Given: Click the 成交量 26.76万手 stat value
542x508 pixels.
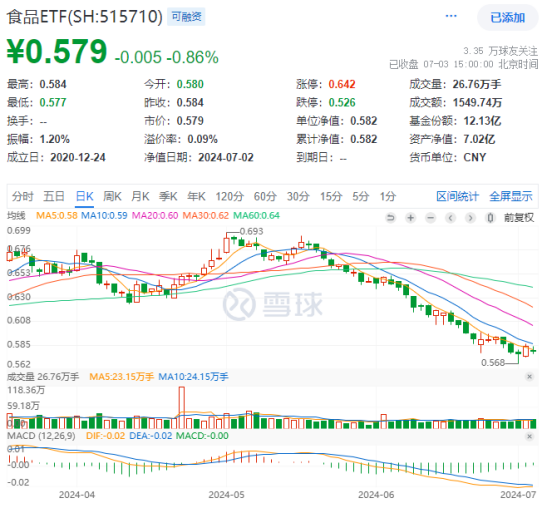Looking at the screenshot, I should point(477,84).
